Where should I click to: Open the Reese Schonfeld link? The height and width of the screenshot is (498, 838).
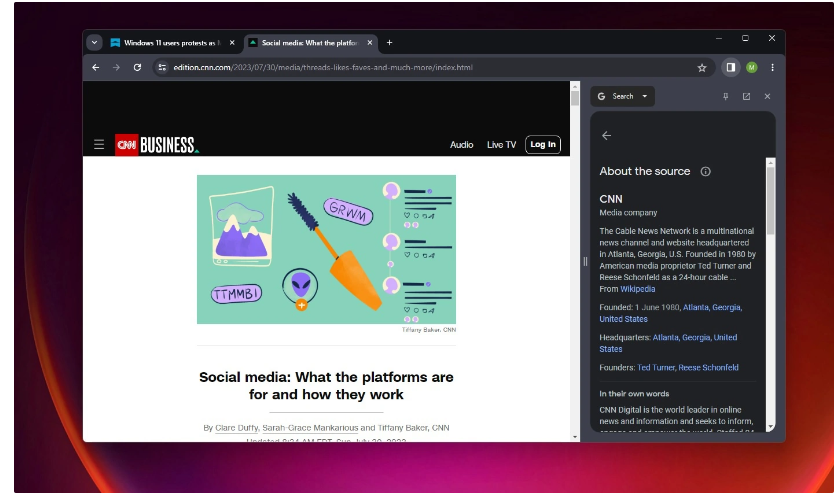[709, 368]
